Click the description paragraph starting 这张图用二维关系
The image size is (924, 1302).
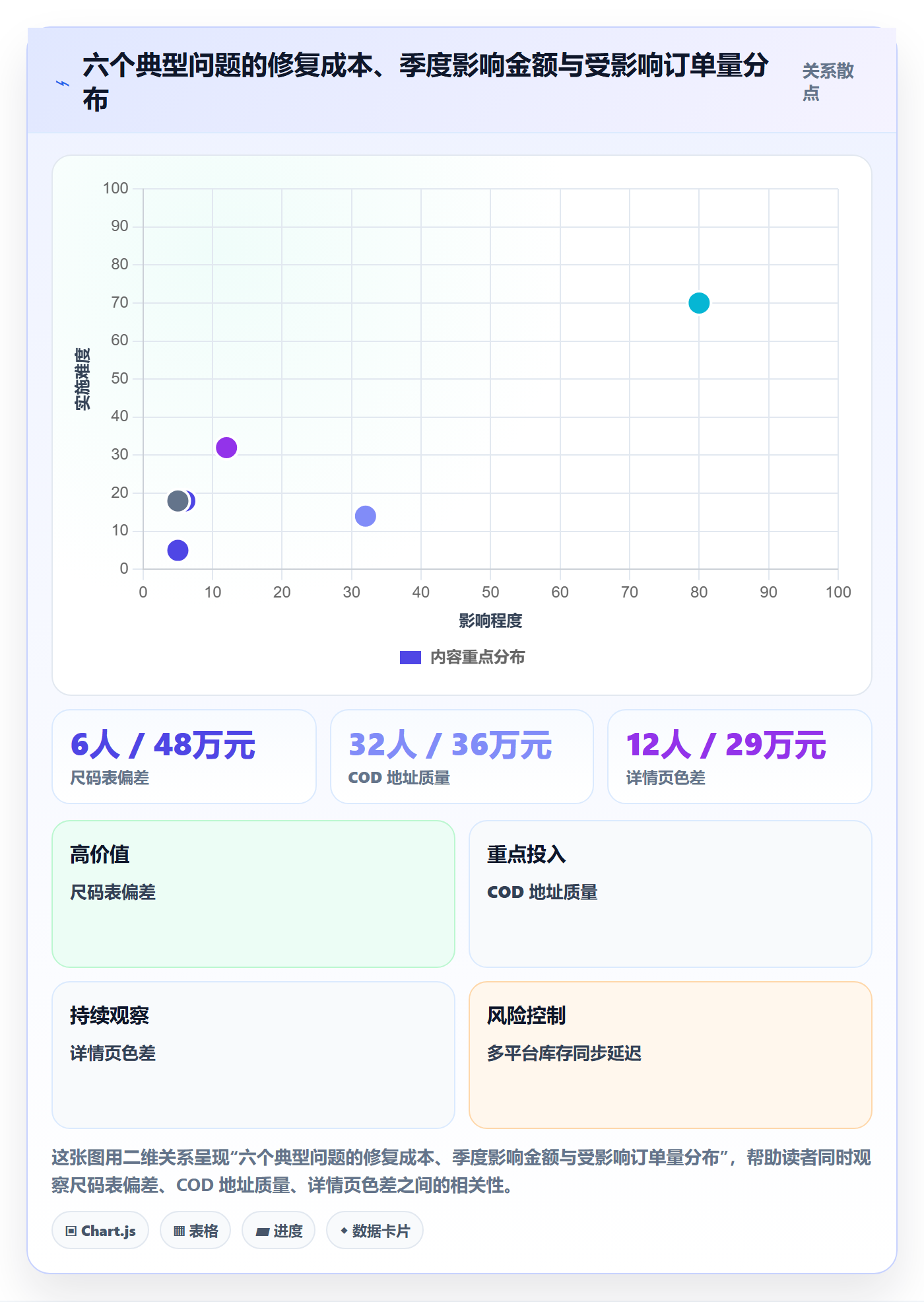[461, 1171]
